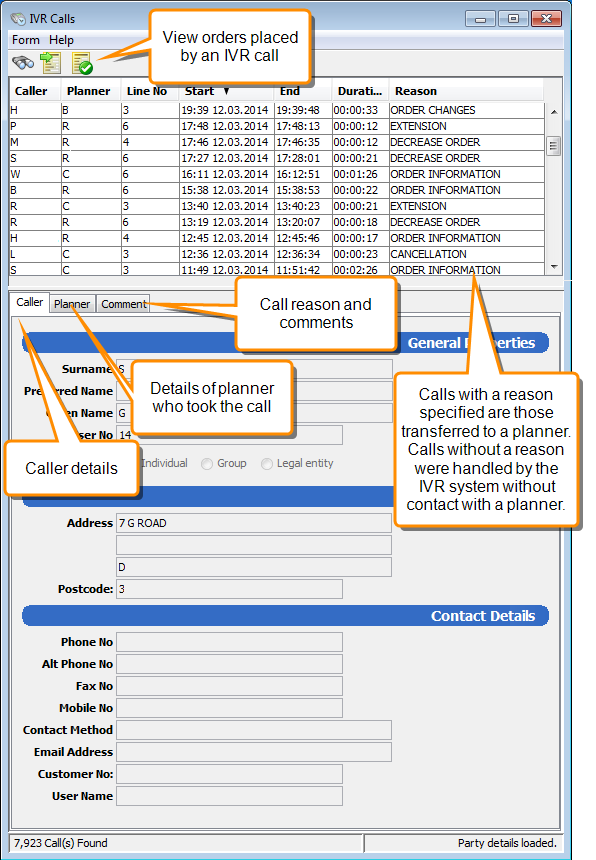Click the third address line containing D

[x=254, y=567]
